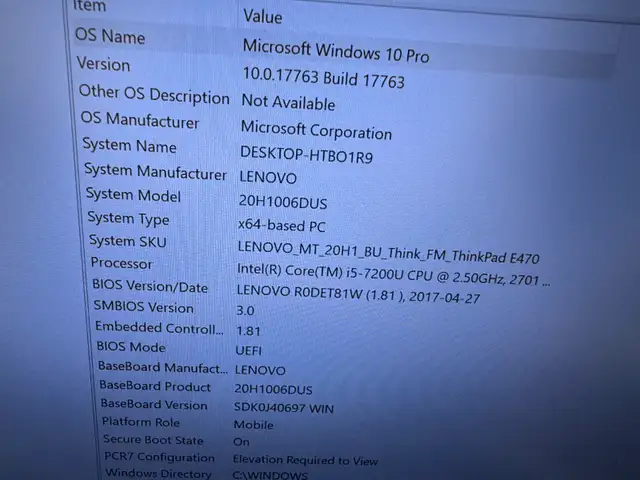640x480 pixels.
Task: Select the BaseBoard Product row label
Action: tap(155, 386)
